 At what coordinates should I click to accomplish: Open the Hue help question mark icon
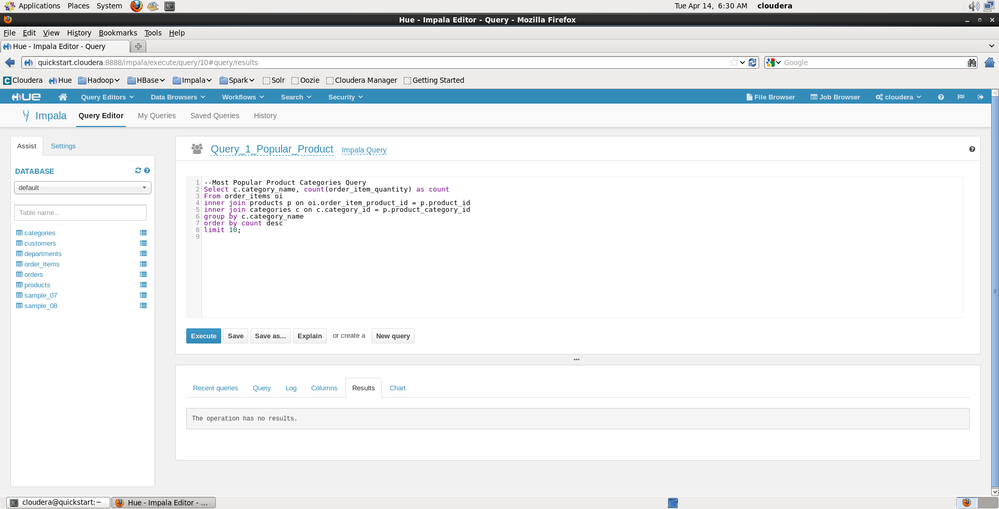tap(940, 97)
